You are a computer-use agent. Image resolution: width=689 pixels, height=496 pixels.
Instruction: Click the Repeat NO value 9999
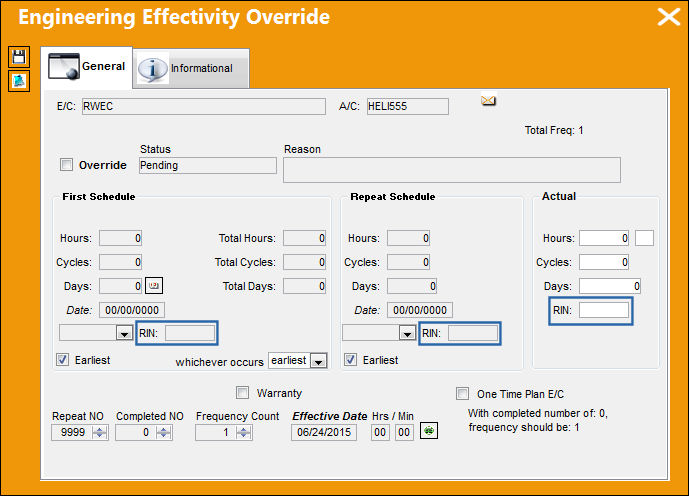click(72, 432)
